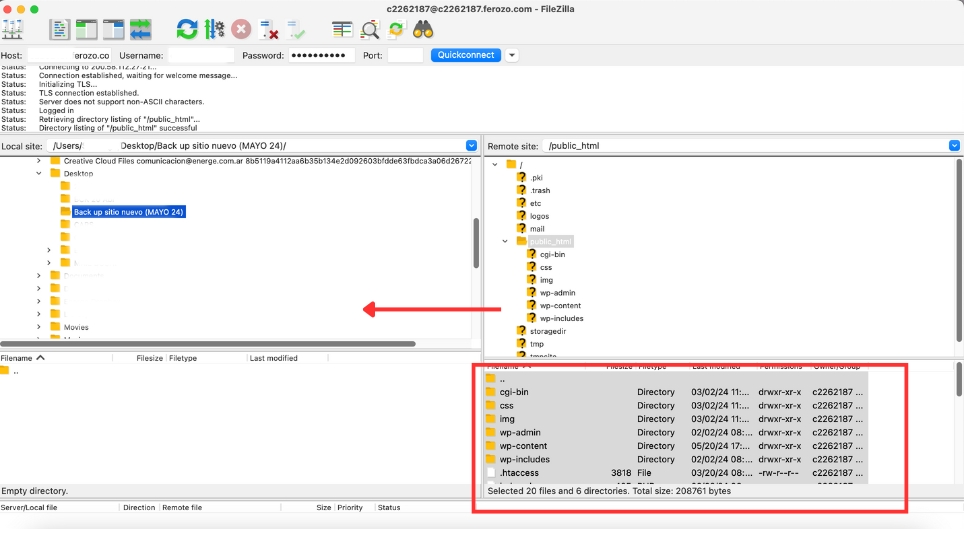The width and height of the screenshot is (964, 555).
Task: Open the Quickconnect history dropdown arrow
Action: (512, 55)
